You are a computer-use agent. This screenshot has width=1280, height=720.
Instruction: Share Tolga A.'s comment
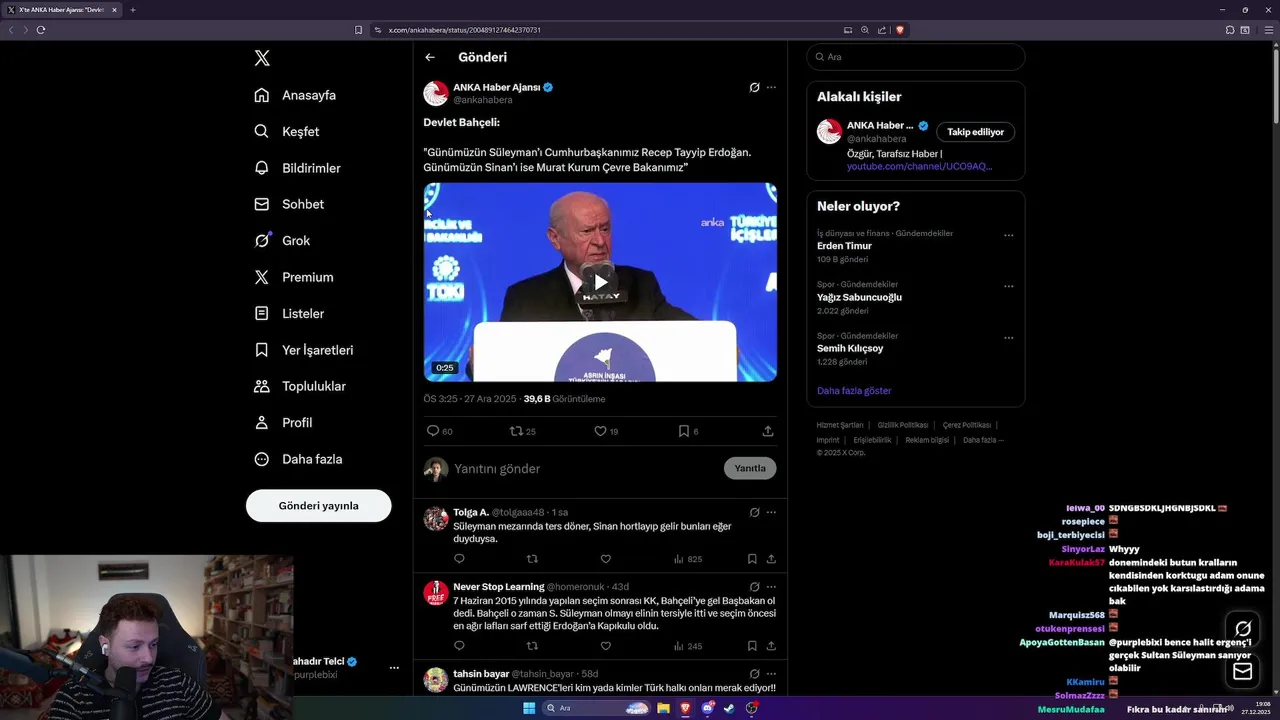coord(771,559)
